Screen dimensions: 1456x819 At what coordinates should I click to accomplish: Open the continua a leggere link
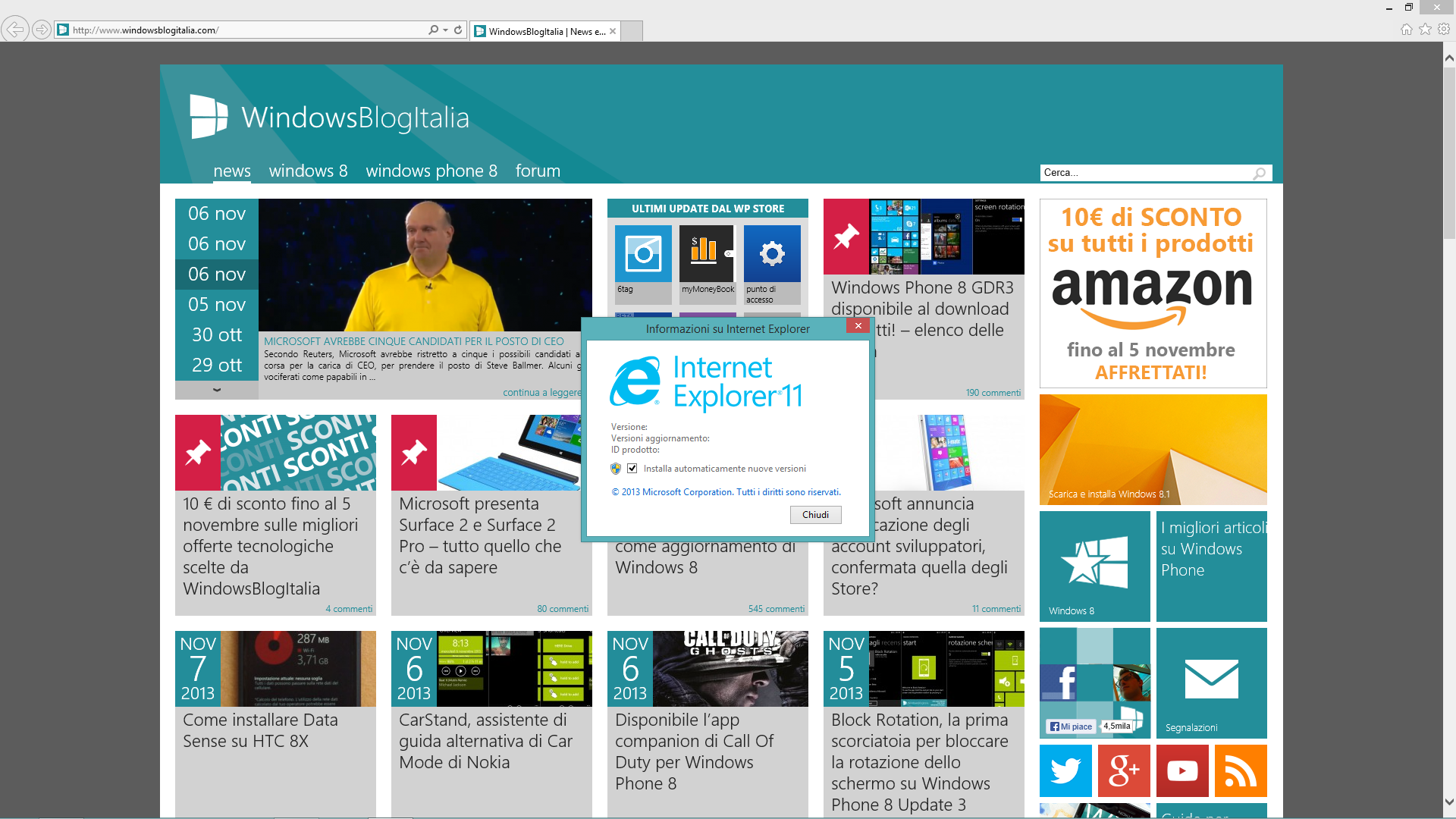(x=541, y=393)
